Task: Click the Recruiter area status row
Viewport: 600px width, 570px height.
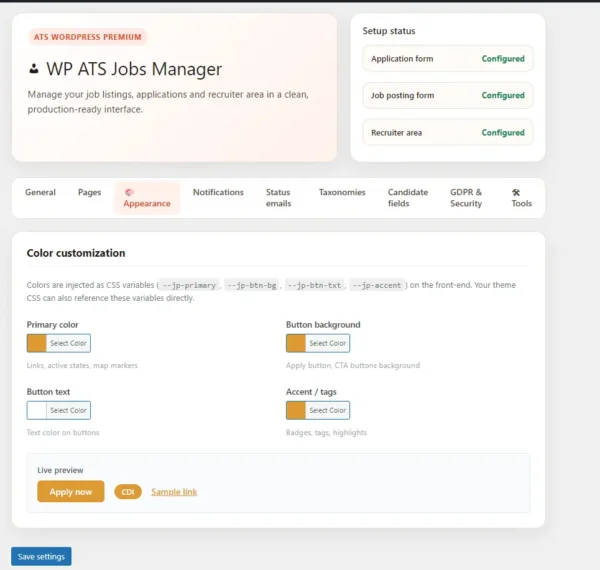Action: click(x=448, y=132)
